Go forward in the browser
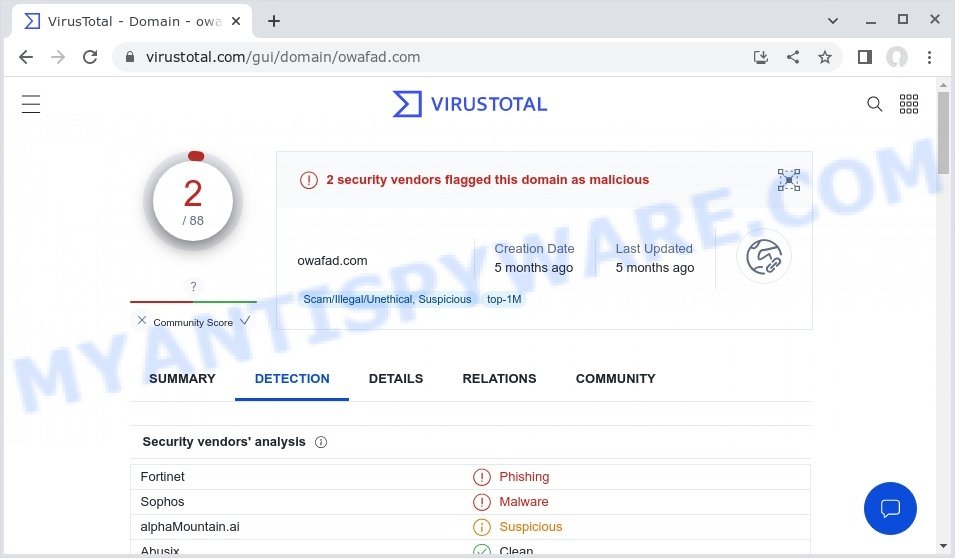955x558 pixels. coord(58,57)
